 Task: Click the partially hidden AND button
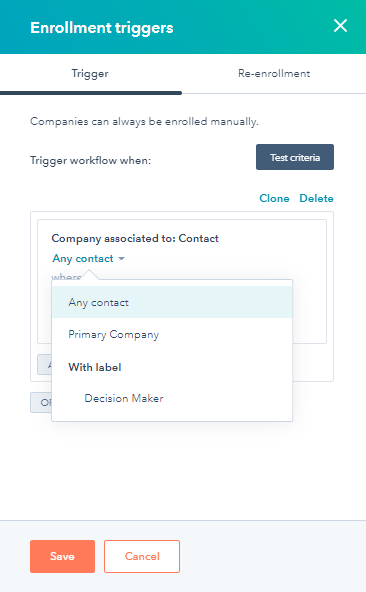point(45,365)
